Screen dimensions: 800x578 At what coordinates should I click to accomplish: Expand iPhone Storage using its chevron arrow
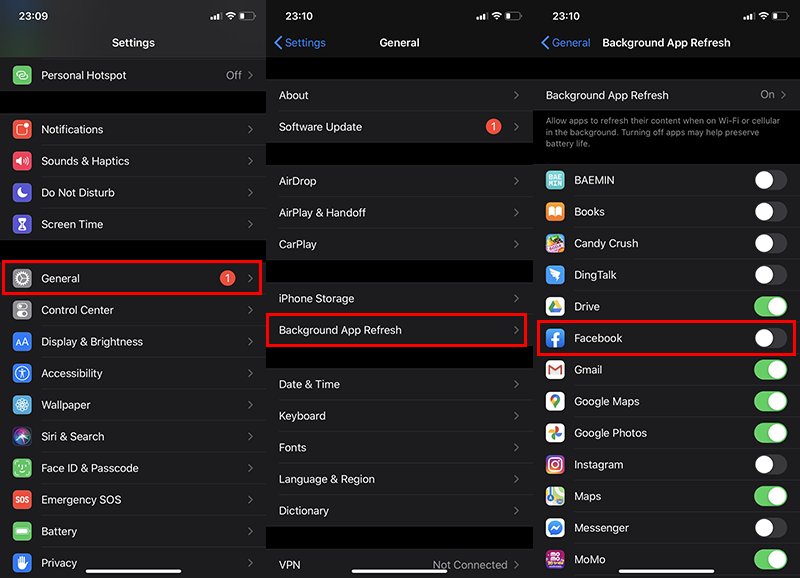516,298
